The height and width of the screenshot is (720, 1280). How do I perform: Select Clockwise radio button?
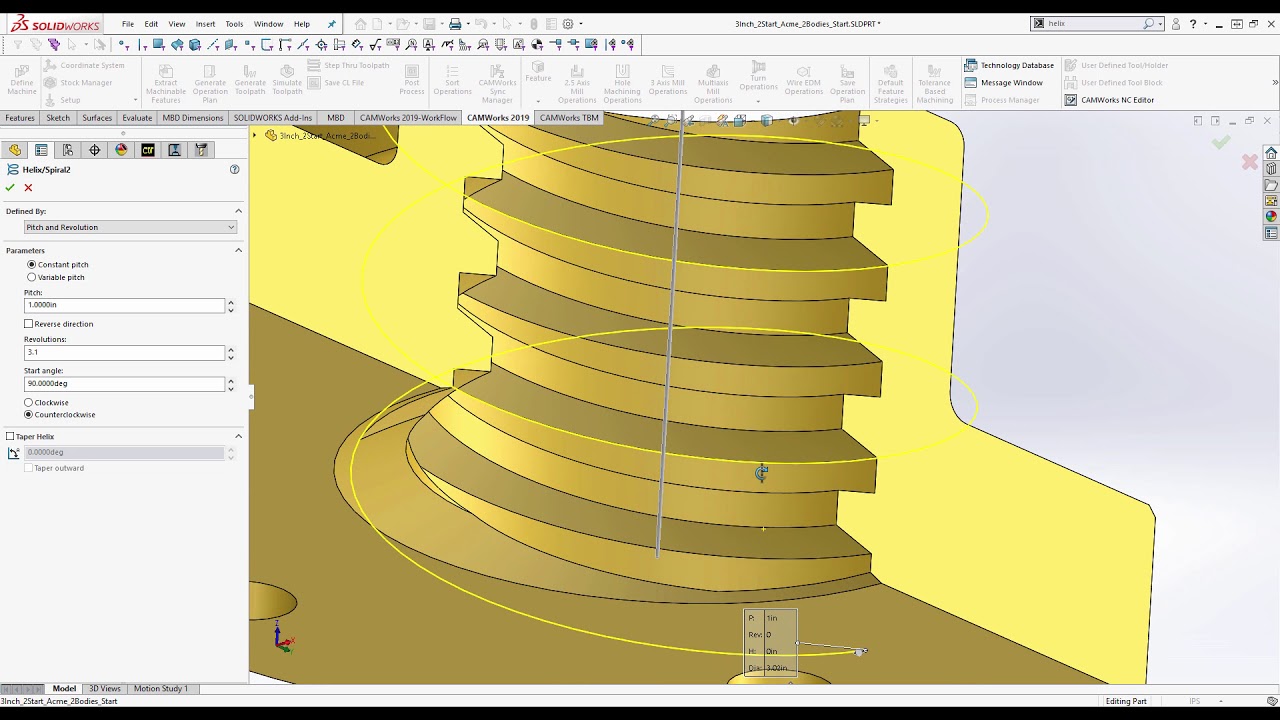28,402
